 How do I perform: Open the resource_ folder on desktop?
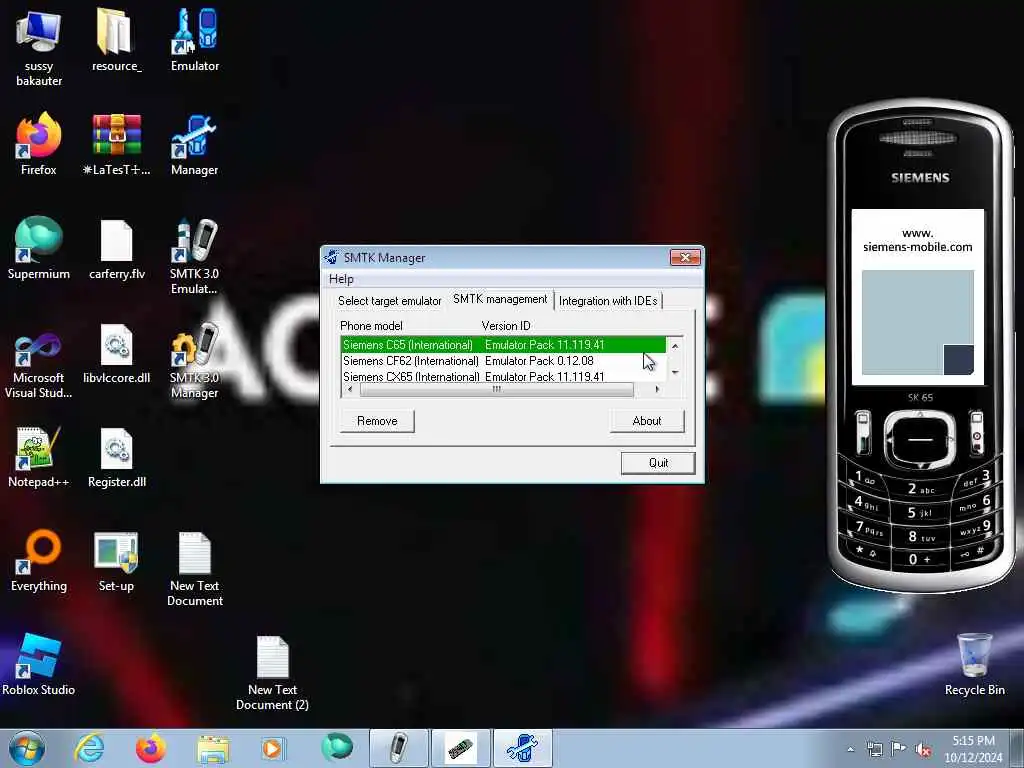pos(116,39)
